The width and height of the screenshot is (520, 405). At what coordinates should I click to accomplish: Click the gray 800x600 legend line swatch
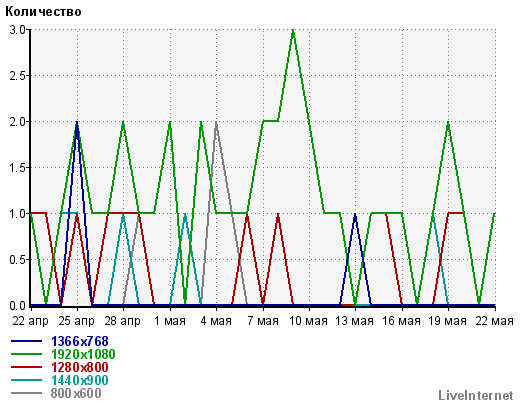[26, 393]
